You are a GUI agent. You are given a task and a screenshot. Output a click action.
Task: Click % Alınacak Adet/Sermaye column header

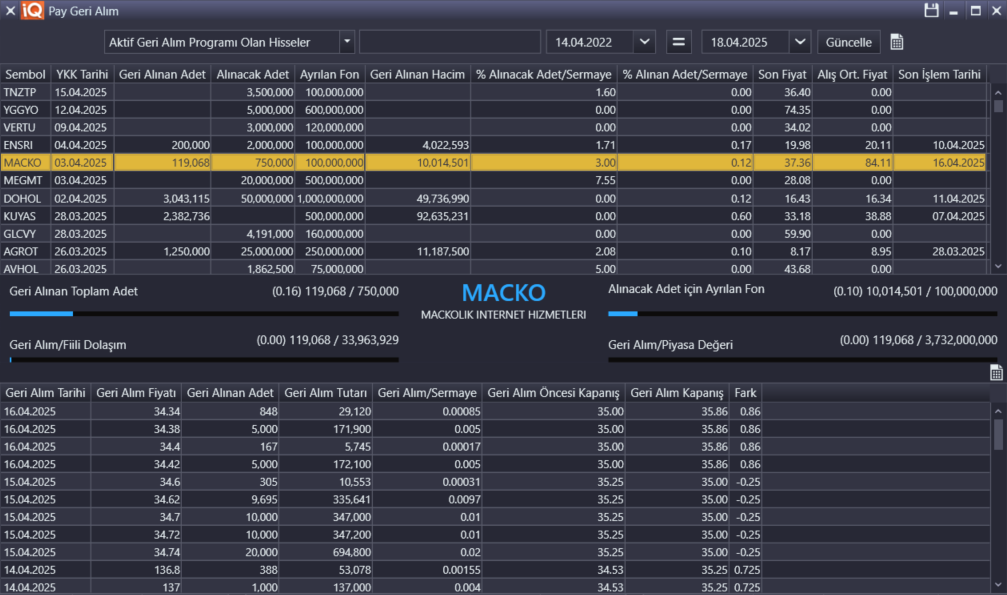pos(543,75)
